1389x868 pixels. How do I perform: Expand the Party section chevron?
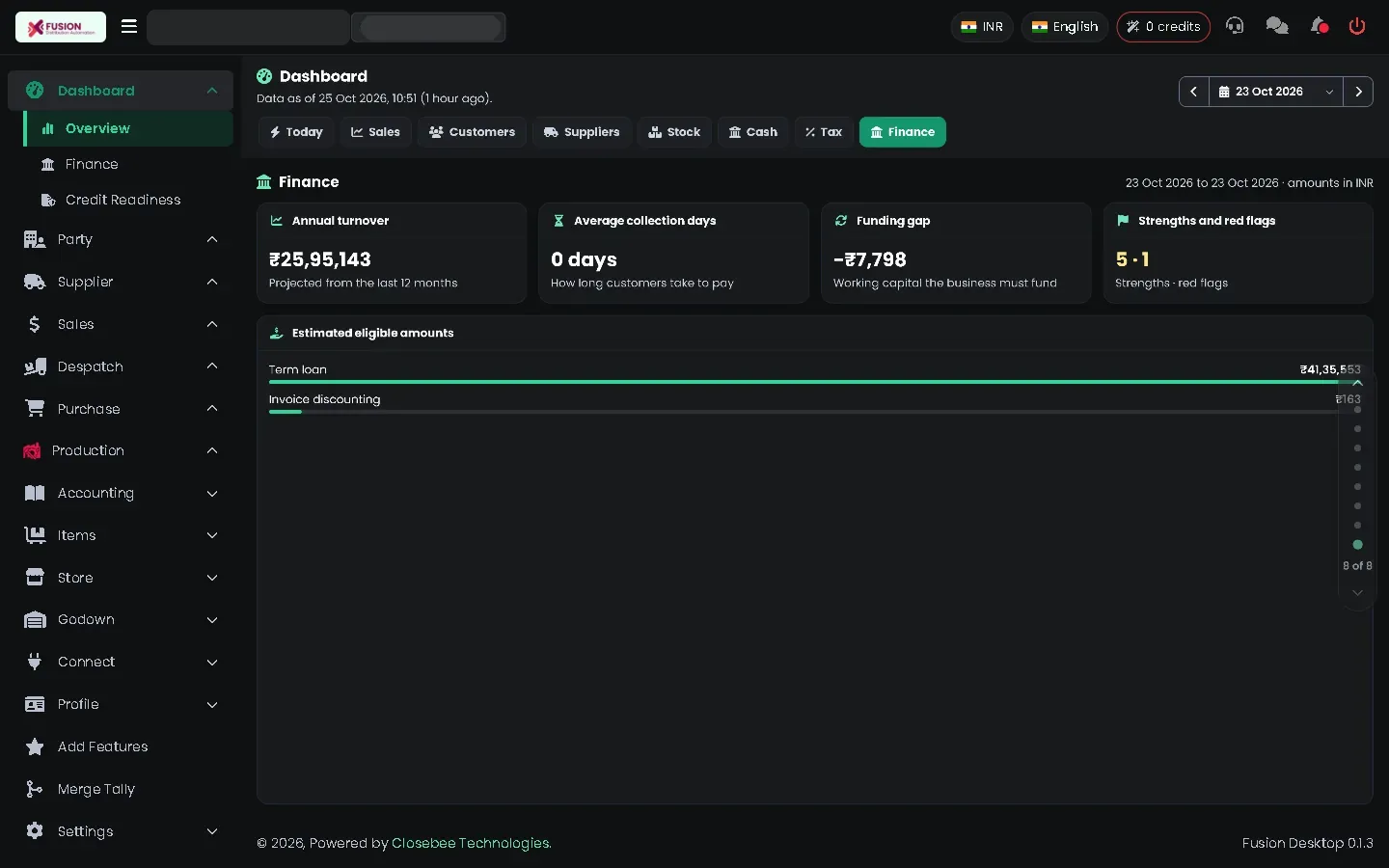tap(212, 239)
